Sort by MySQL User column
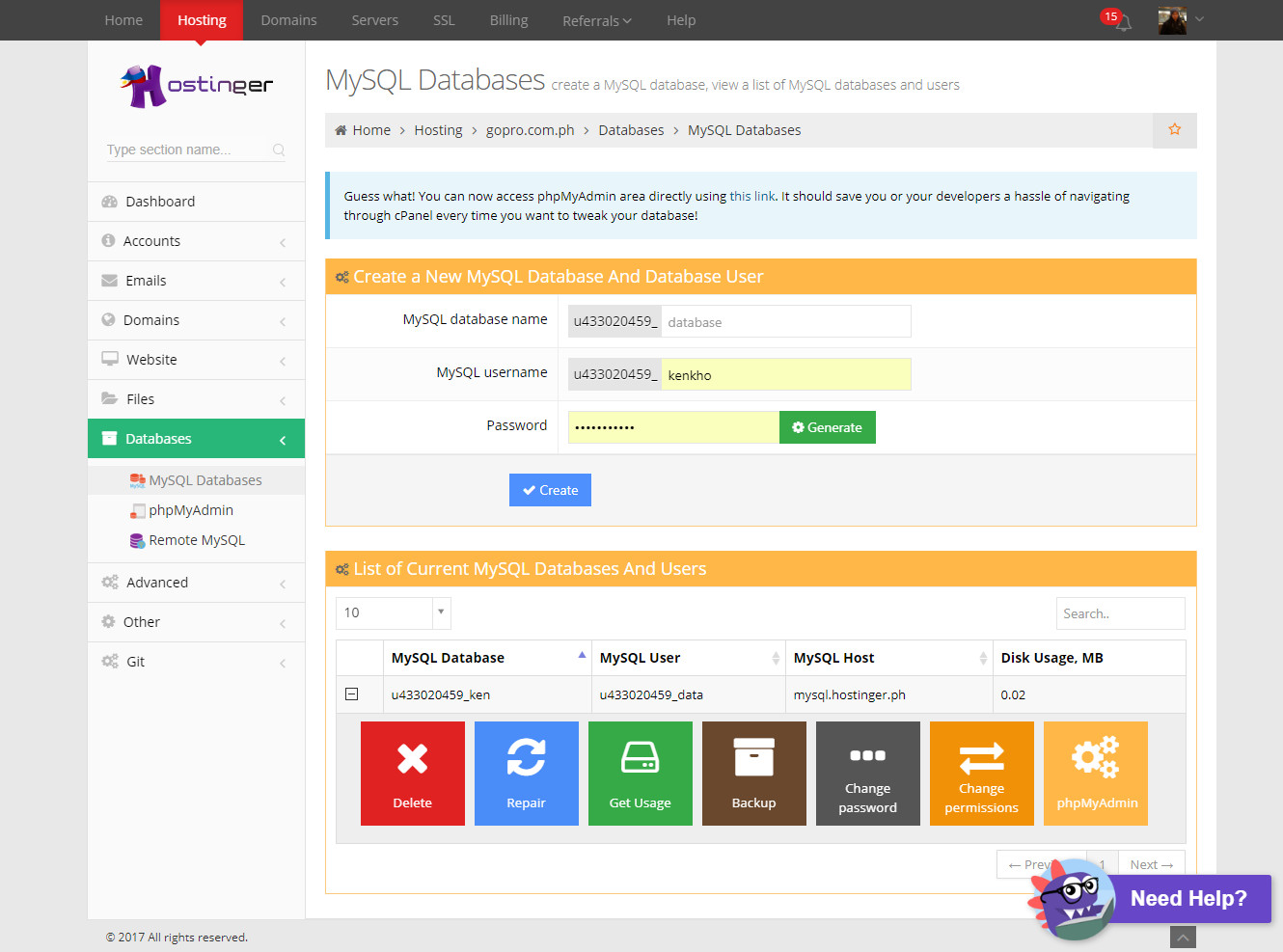The height and width of the screenshot is (952, 1283). (689, 658)
